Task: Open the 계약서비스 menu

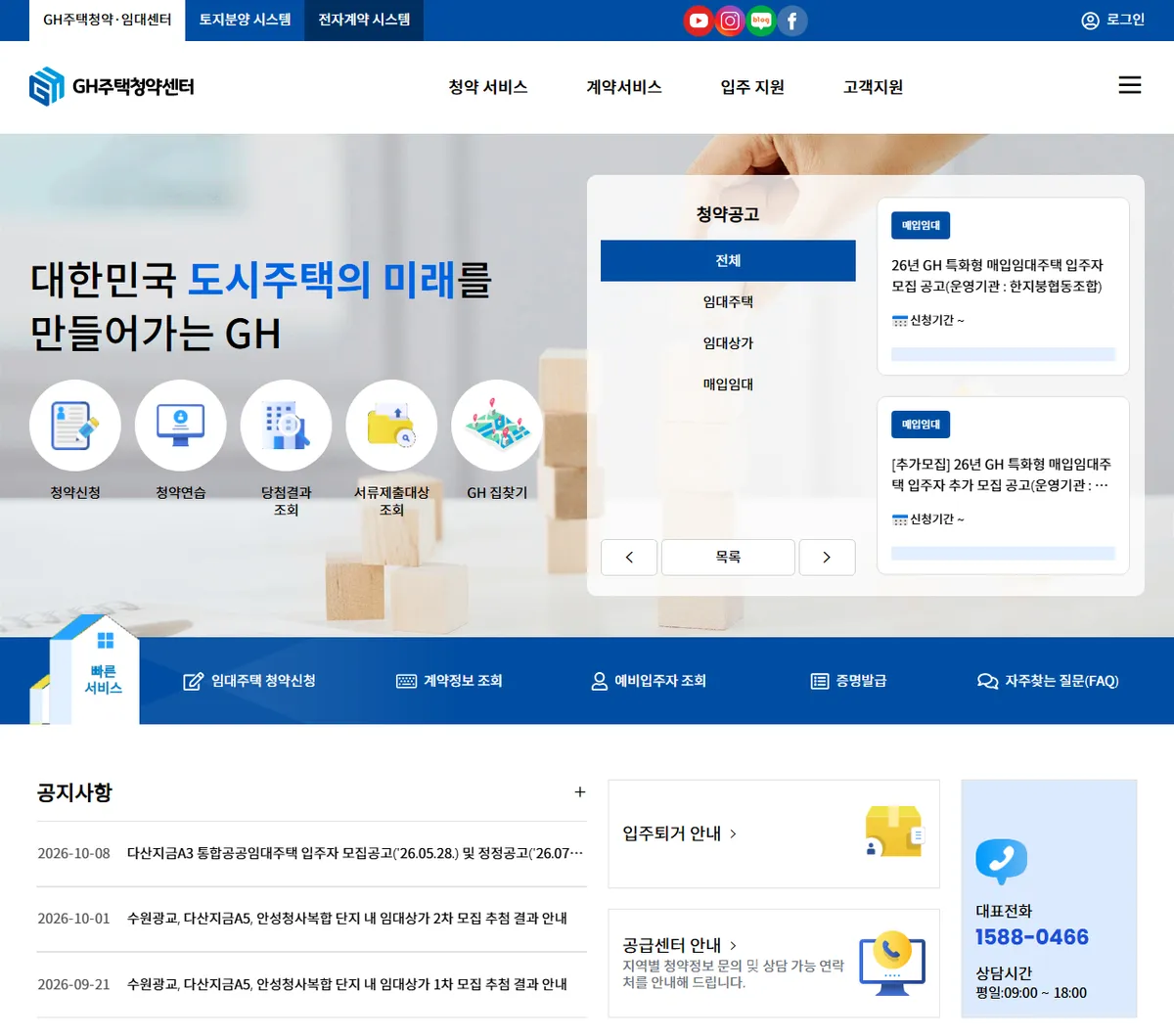Action: coord(624,87)
